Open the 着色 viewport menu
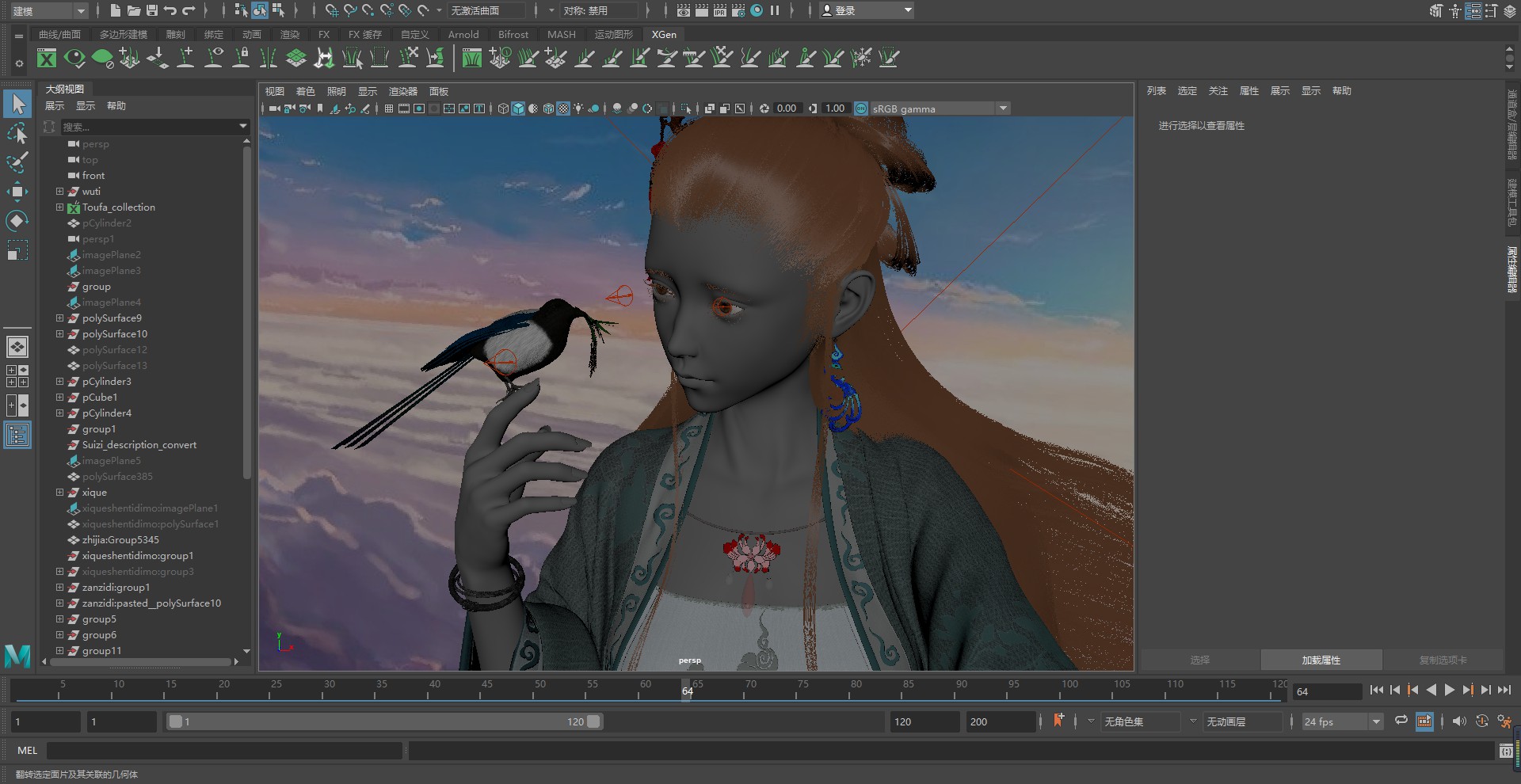This screenshot has width=1521, height=784. pos(305,91)
